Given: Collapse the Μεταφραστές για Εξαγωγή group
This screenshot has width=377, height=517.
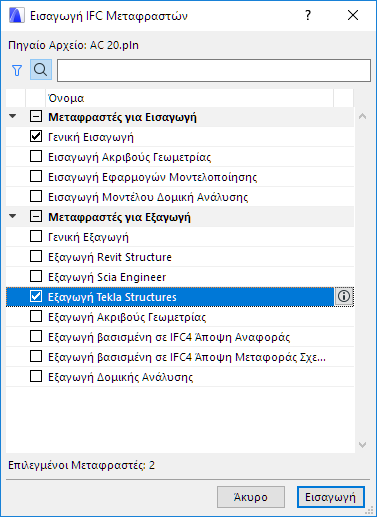Looking at the screenshot, I should click(13, 216).
